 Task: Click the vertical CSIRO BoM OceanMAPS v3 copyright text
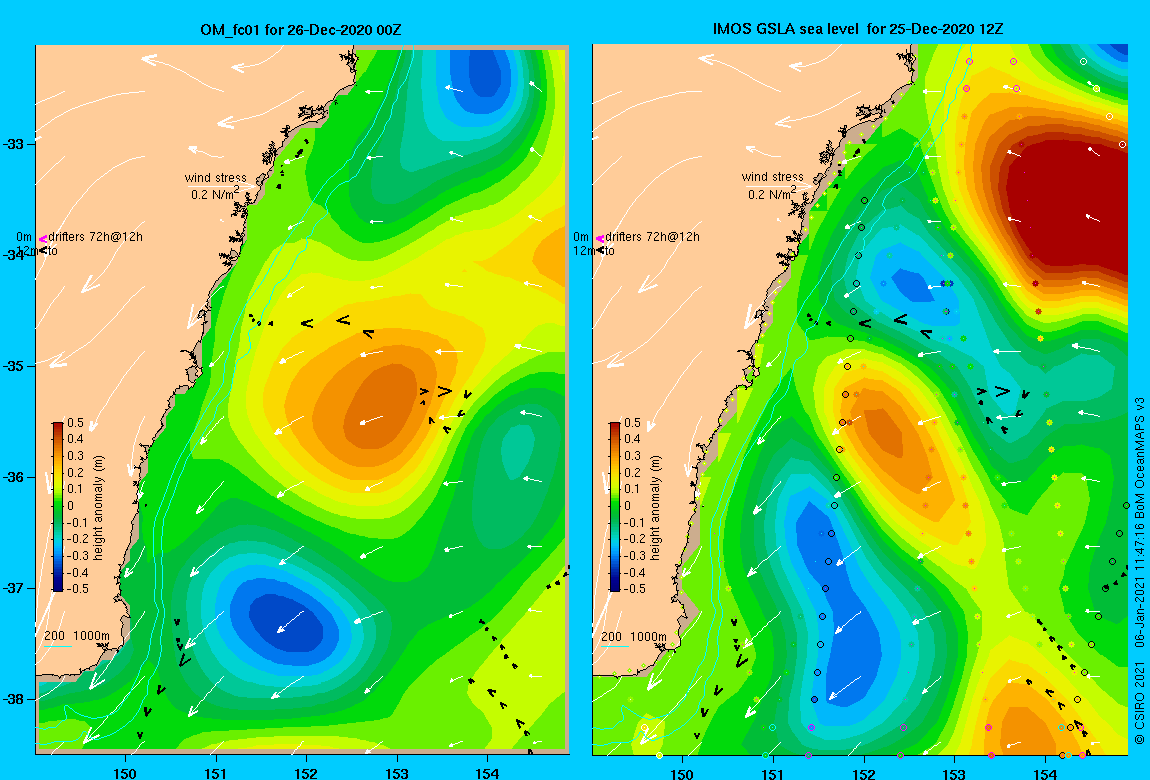[x=1139, y=572]
